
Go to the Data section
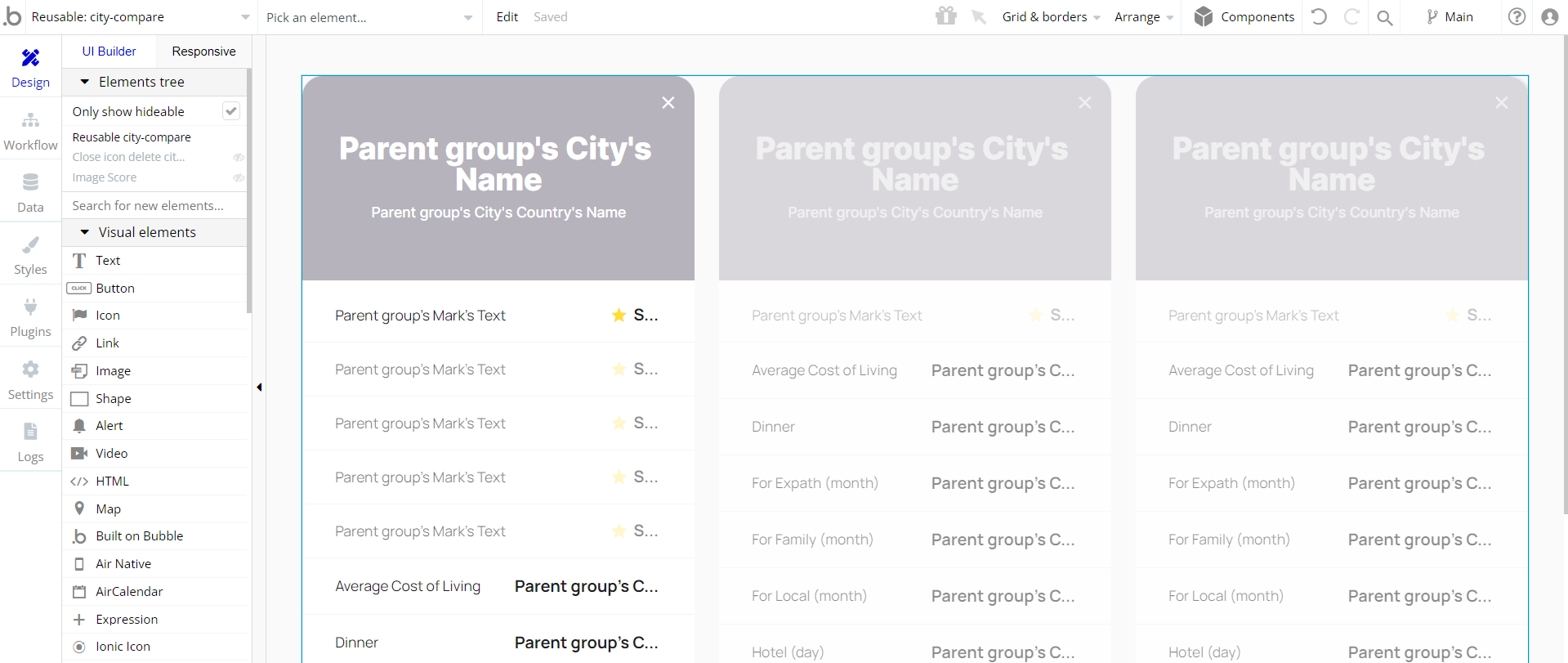coord(30,193)
